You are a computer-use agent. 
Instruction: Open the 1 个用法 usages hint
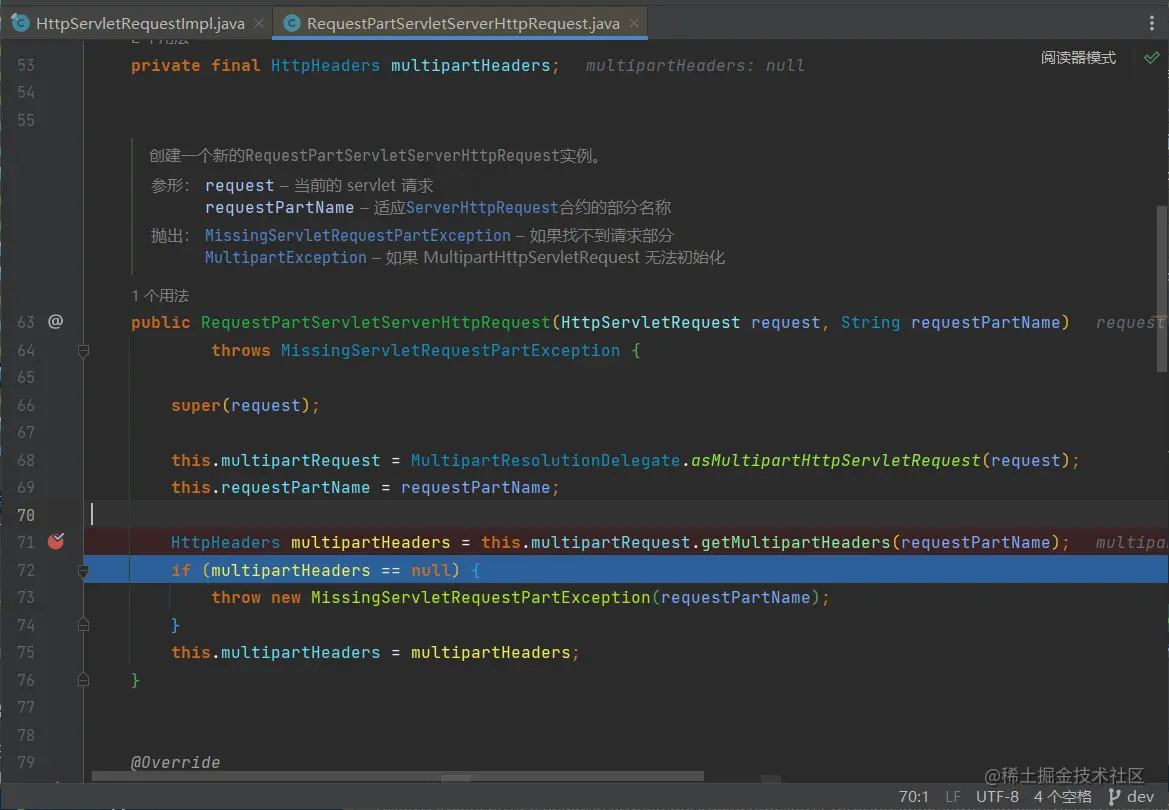click(x=160, y=295)
